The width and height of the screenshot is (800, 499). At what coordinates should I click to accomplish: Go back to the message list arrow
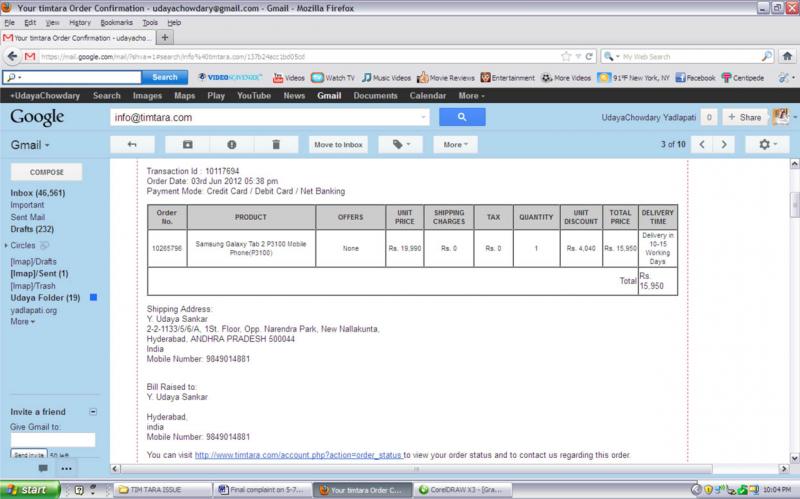coord(132,144)
